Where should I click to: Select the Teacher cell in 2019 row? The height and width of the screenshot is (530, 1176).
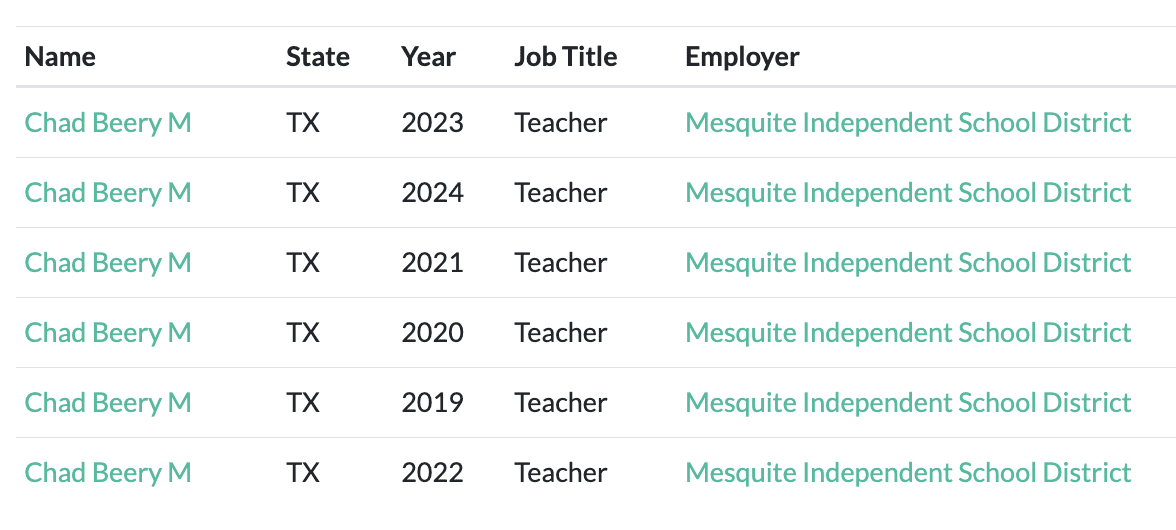(x=560, y=403)
